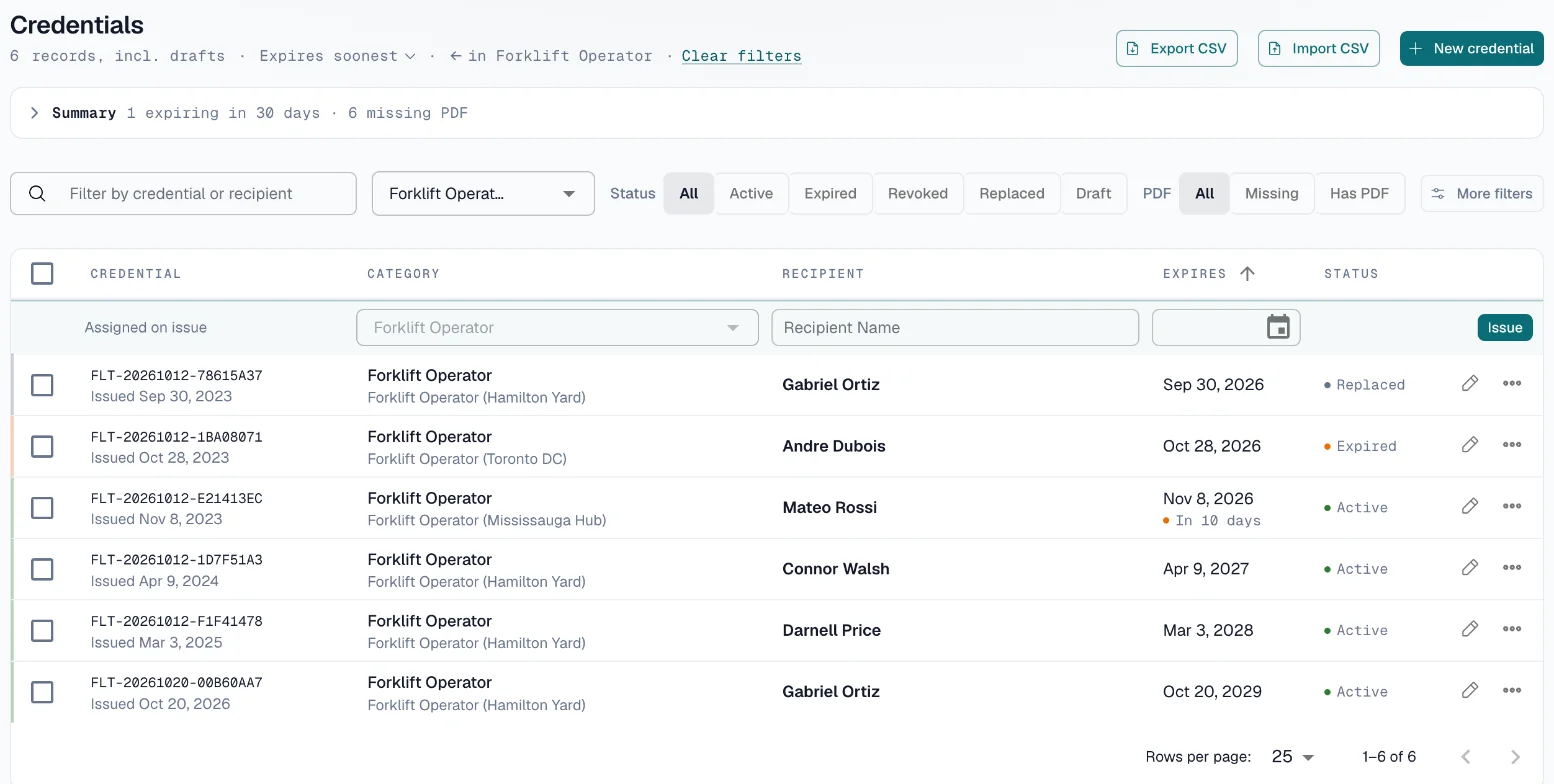Select Connor Walsh's credential checkbox
This screenshot has height=784, width=1554.
tap(42, 569)
